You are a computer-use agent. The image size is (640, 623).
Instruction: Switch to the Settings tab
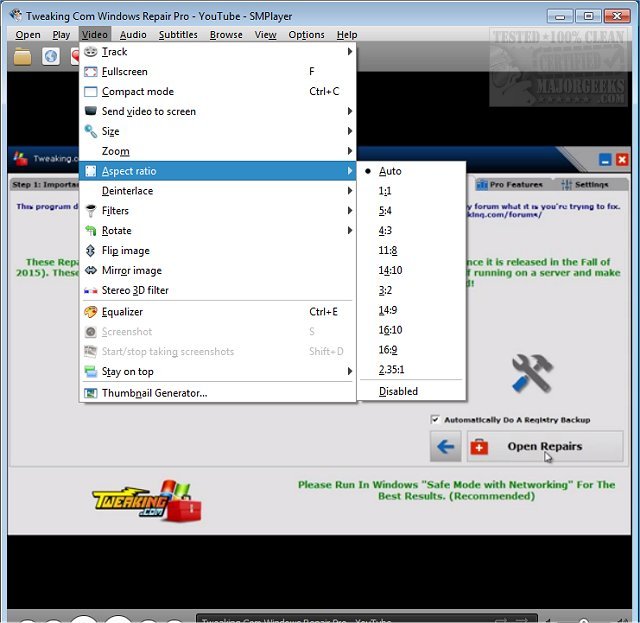[x=586, y=185]
